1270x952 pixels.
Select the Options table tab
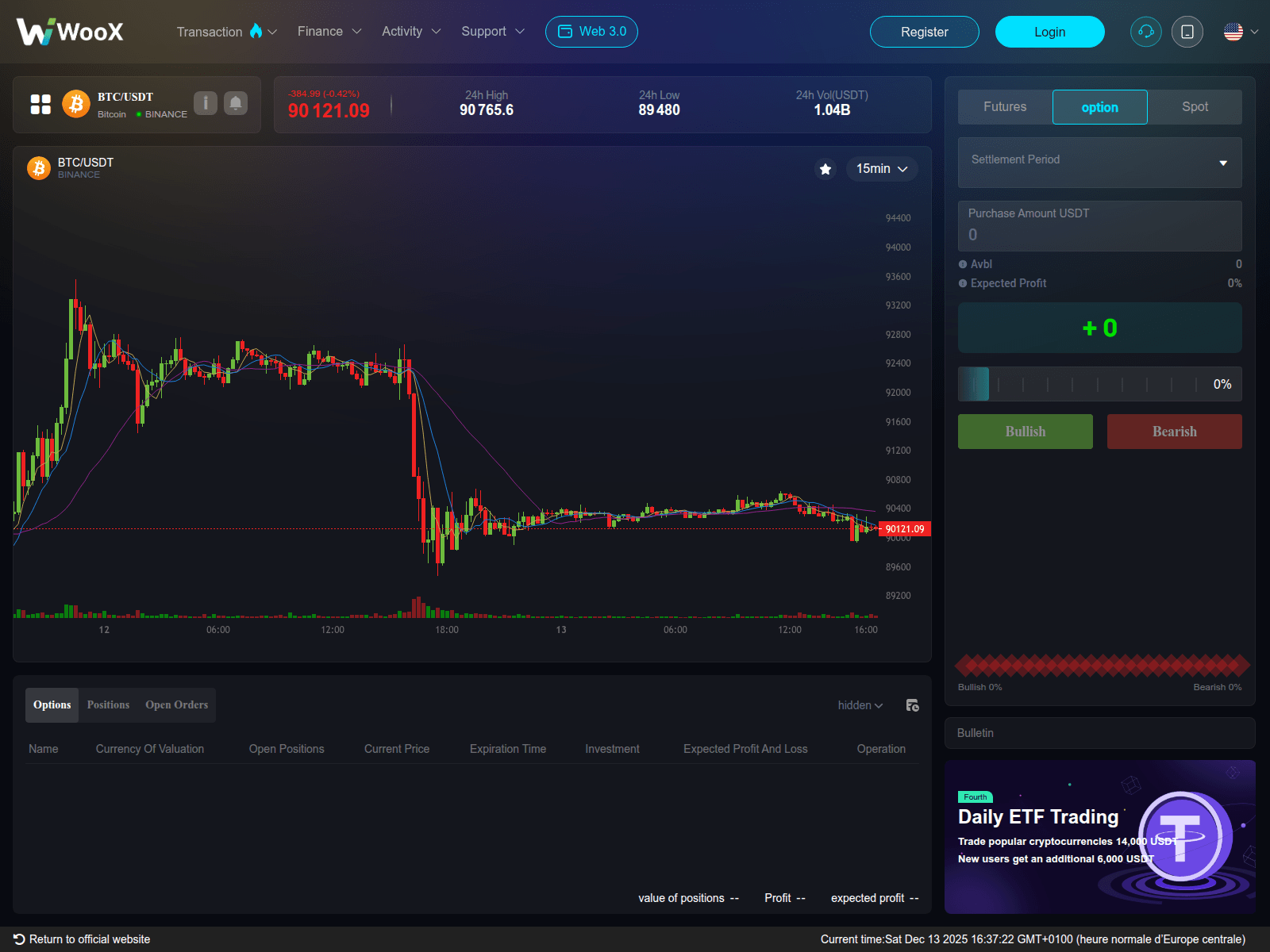[x=52, y=705]
